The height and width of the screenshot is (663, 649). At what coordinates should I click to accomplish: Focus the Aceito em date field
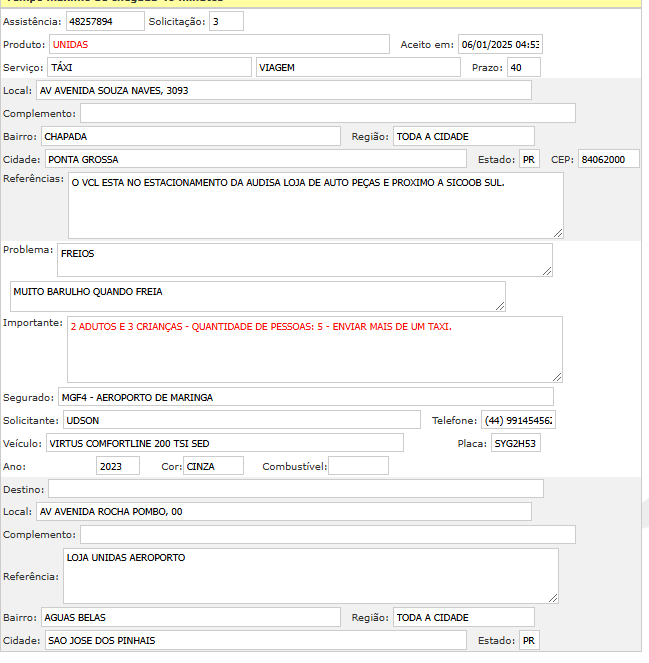[x=500, y=44]
